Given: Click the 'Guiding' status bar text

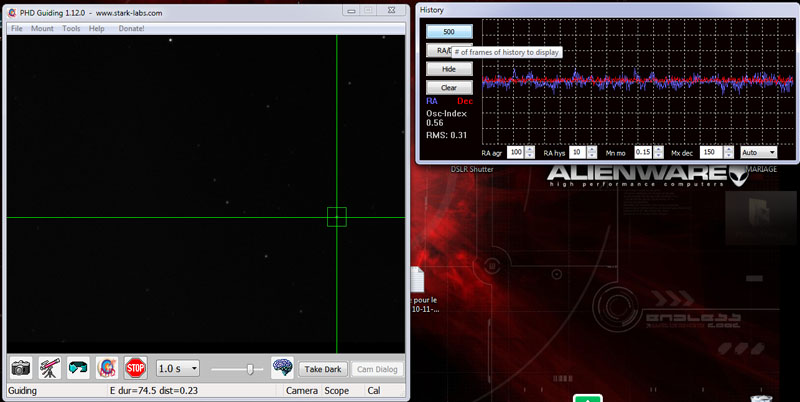Looking at the screenshot, I should tap(22, 391).
